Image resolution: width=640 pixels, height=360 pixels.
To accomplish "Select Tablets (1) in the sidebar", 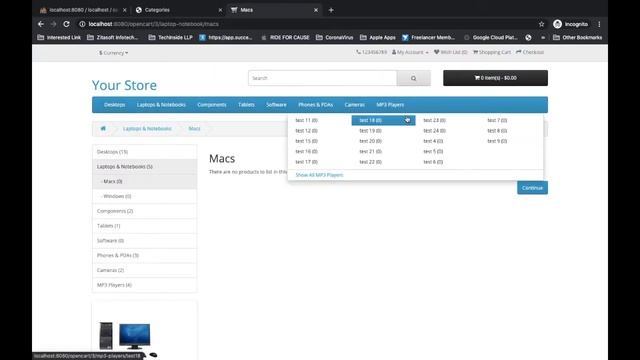I will (144, 226).
